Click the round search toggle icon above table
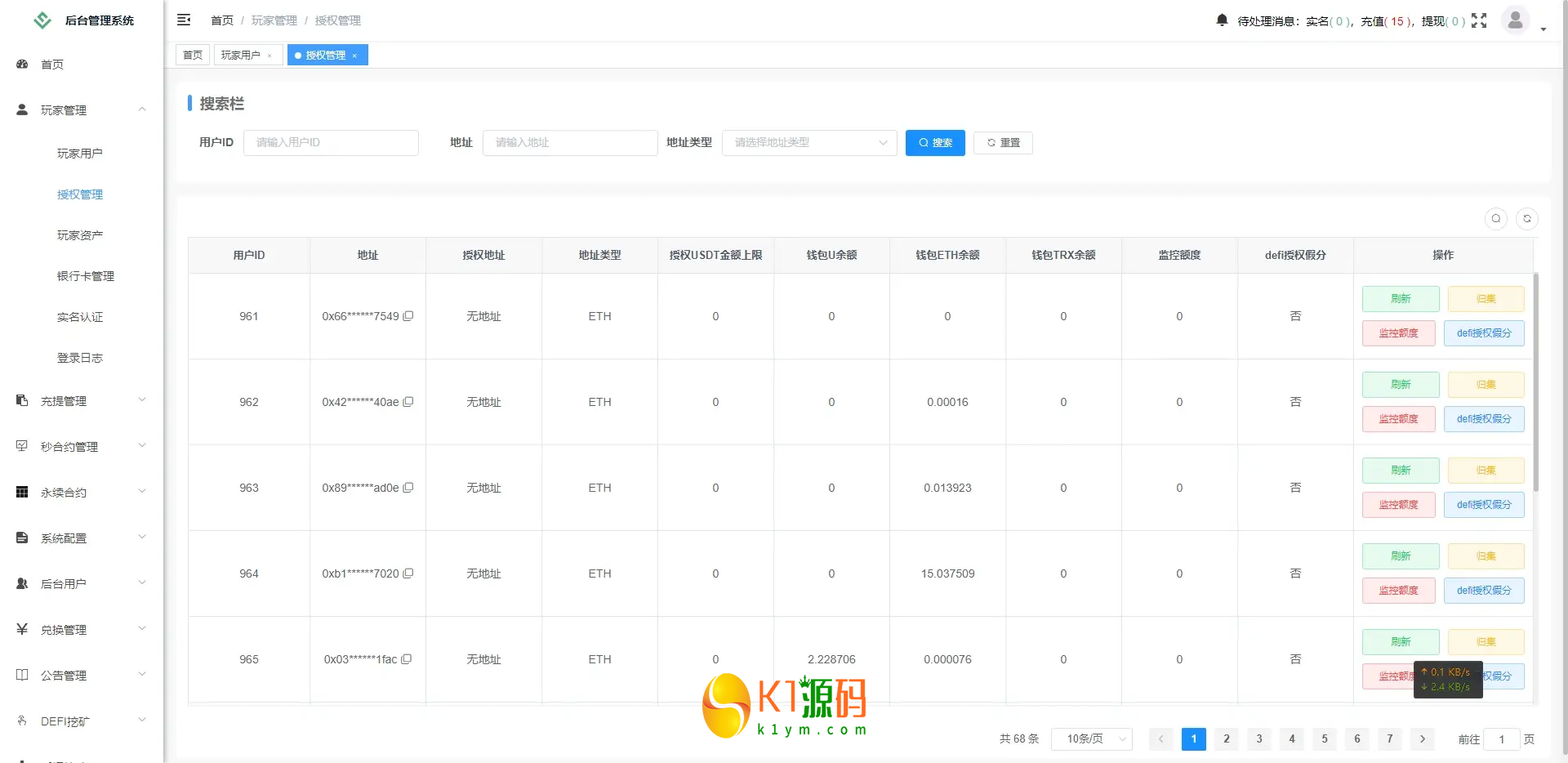Screen dimensions: 1568x763 coord(1496,219)
